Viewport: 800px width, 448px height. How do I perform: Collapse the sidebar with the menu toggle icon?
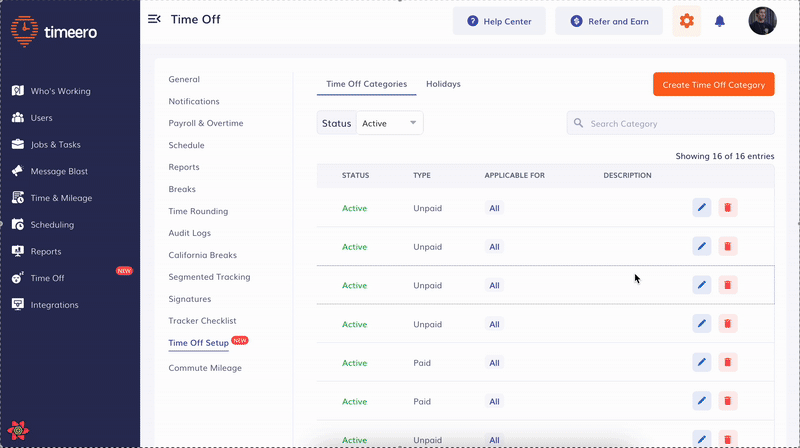[x=154, y=19]
